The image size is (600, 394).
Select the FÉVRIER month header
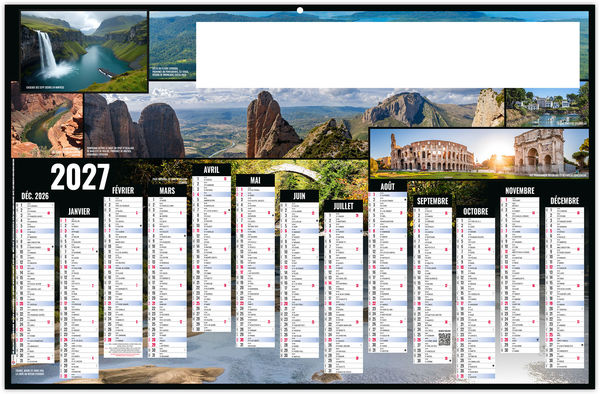[123, 190]
